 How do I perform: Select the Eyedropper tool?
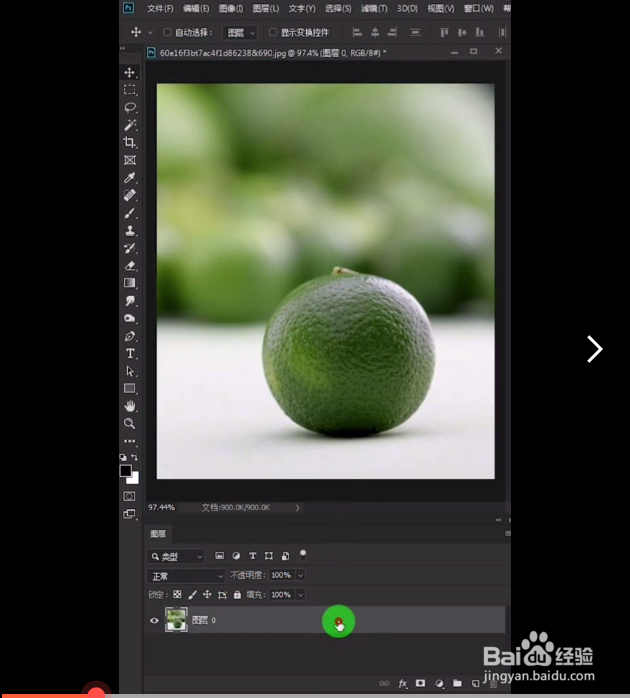coord(130,178)
